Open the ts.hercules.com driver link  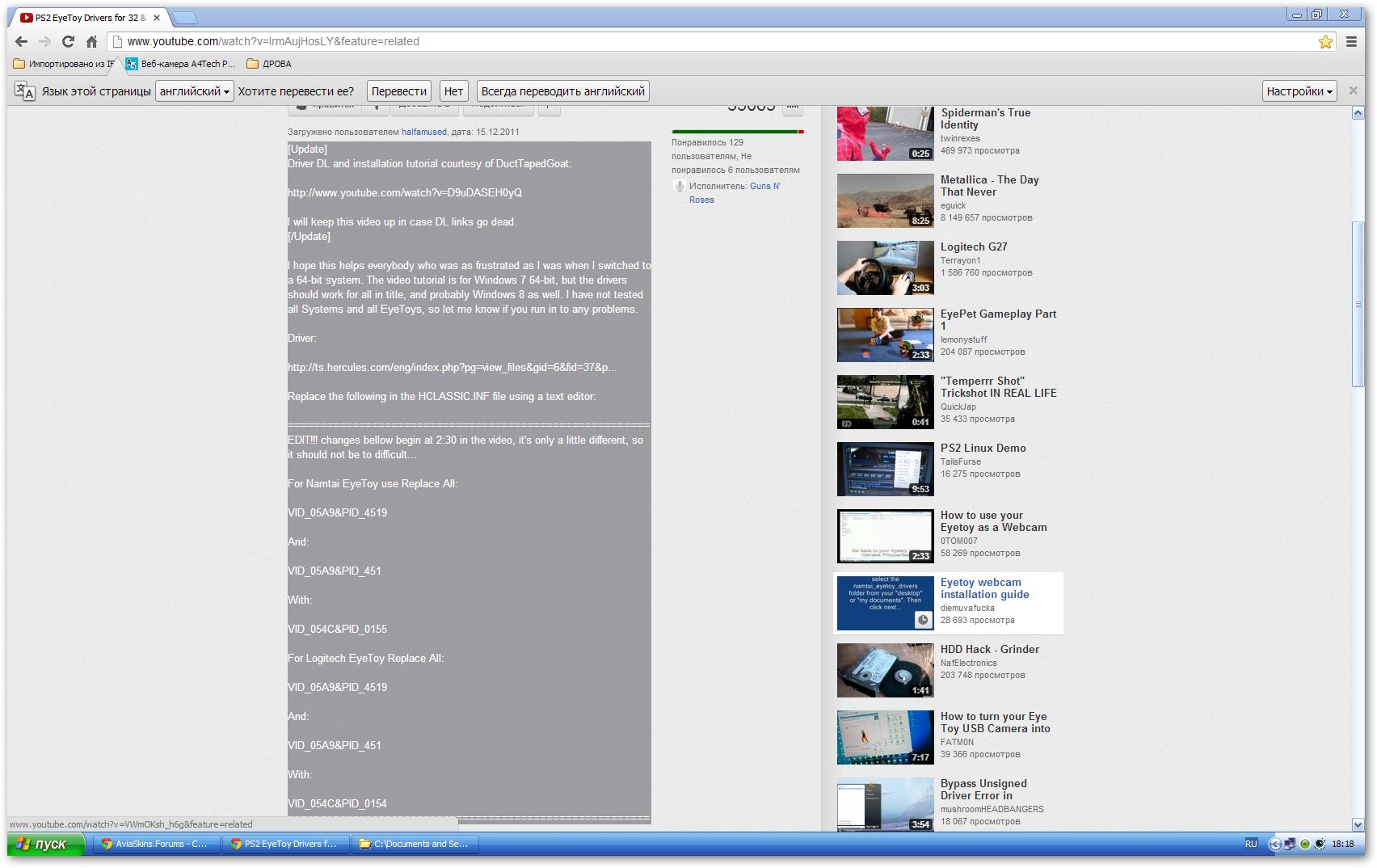(452, 367)
